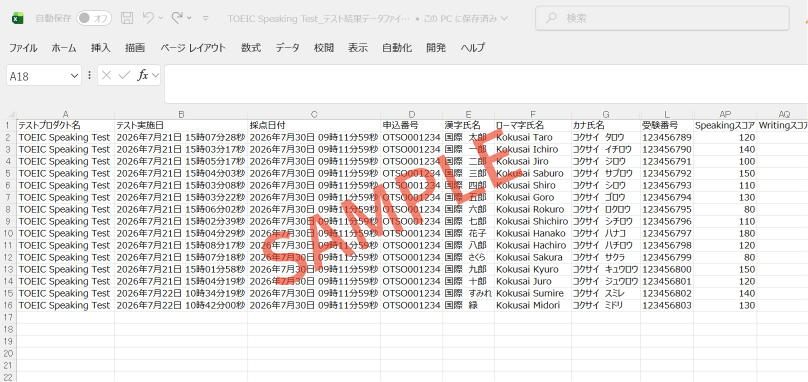Screen dimensions: 808x382
Task: Switch to the ページ レイアウト tab
Action: [x=193, y=48]
